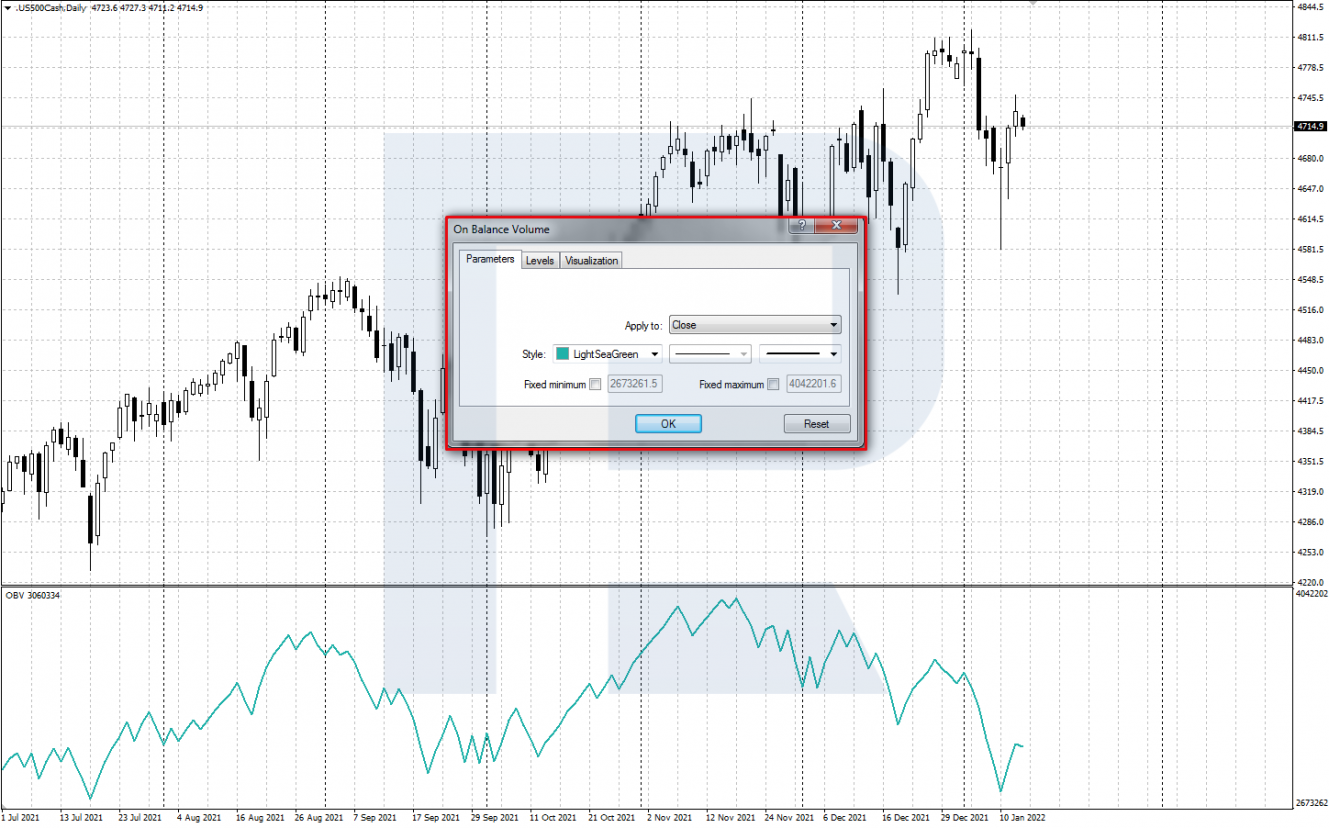The height and width of the screenshot is (828, 1329).
Task: Click the arrow icon beside .US500Cash,Daily
Action: pyautogui.click(x=8, y=8)
